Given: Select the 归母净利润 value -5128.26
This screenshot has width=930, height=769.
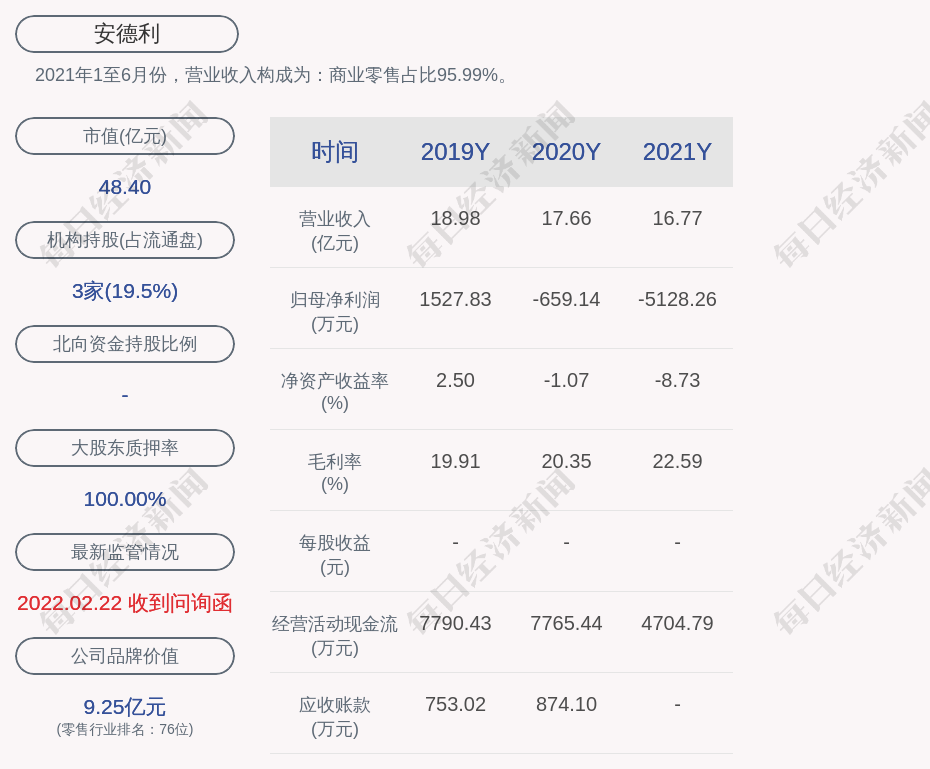Looking at the screenshot, I should tap(677, 299).
